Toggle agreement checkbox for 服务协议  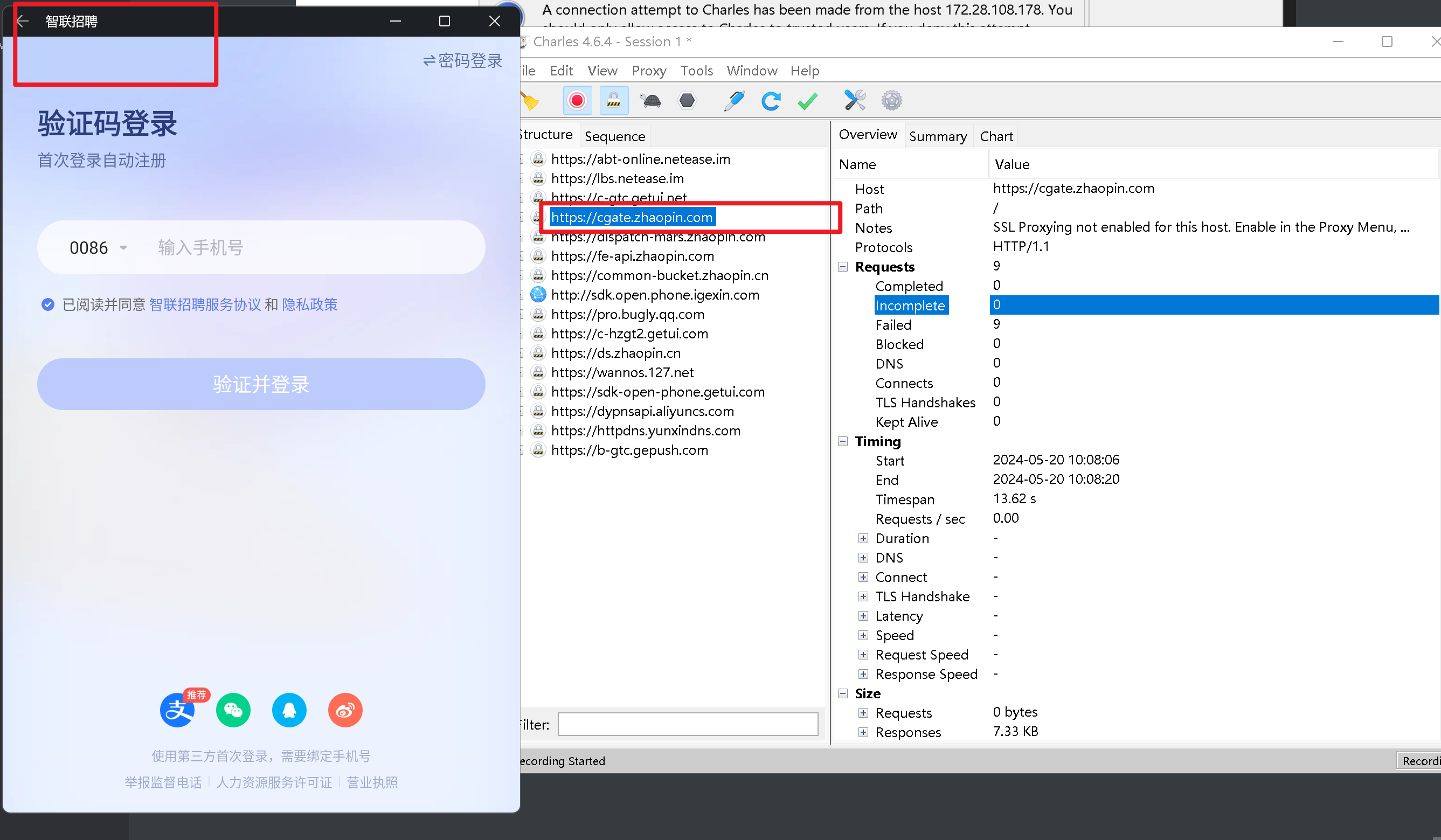pyautogui.click(x=48, y=304)
